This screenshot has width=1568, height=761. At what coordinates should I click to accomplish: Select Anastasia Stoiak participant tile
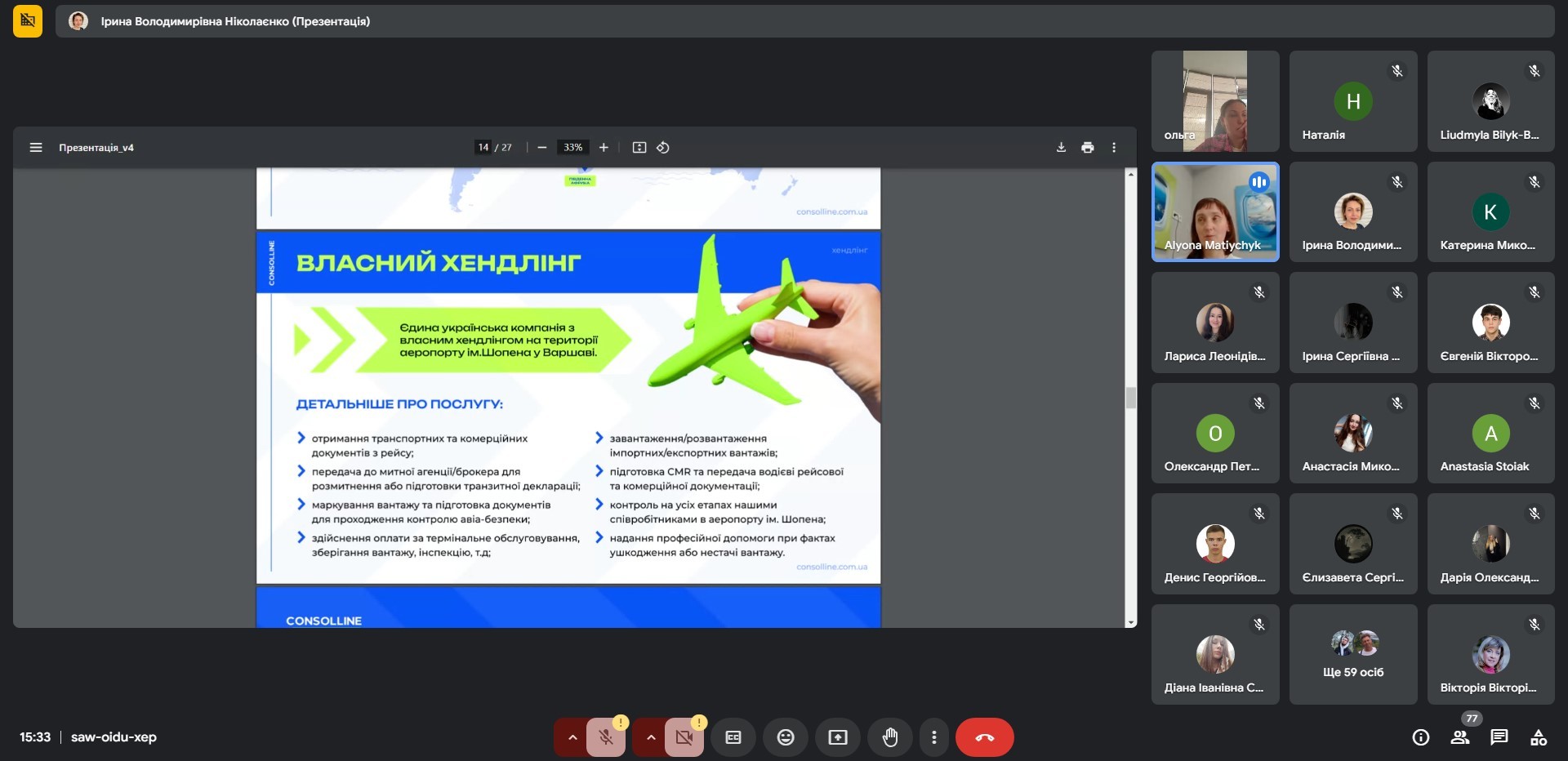1491,434
